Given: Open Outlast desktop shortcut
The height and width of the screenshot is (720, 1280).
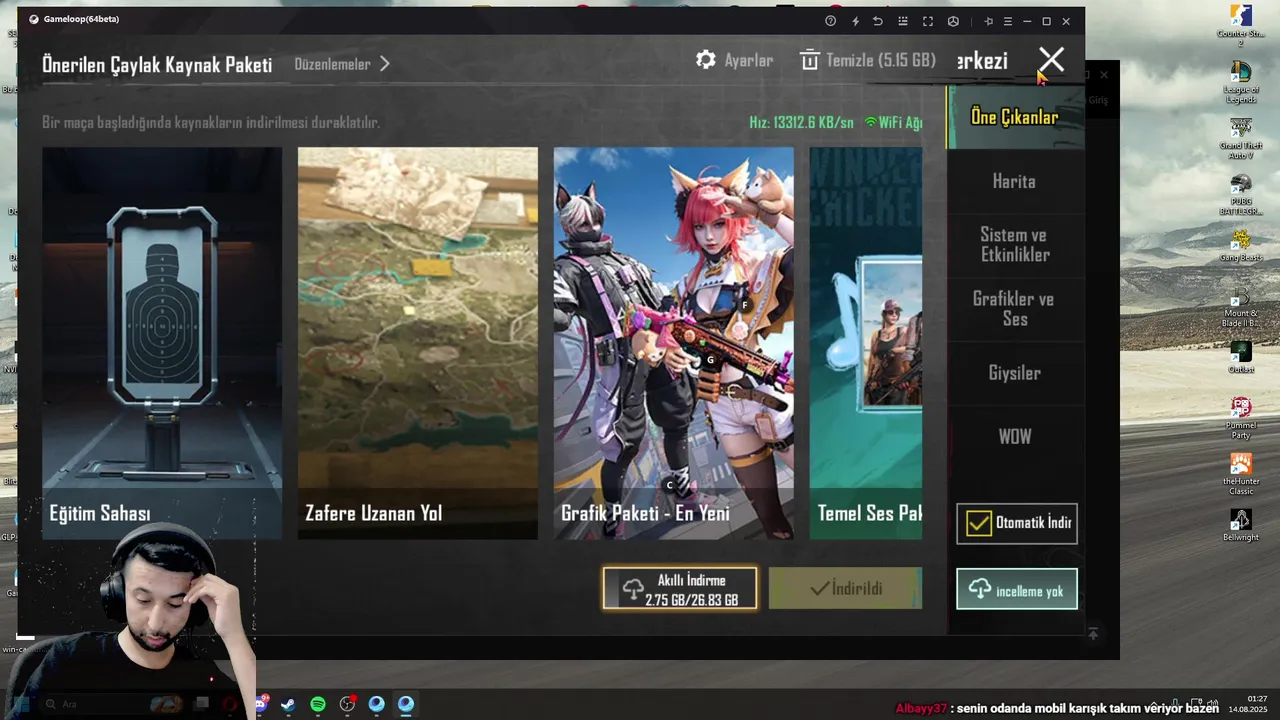Looking at the screenshot, I should (1241, 357).
